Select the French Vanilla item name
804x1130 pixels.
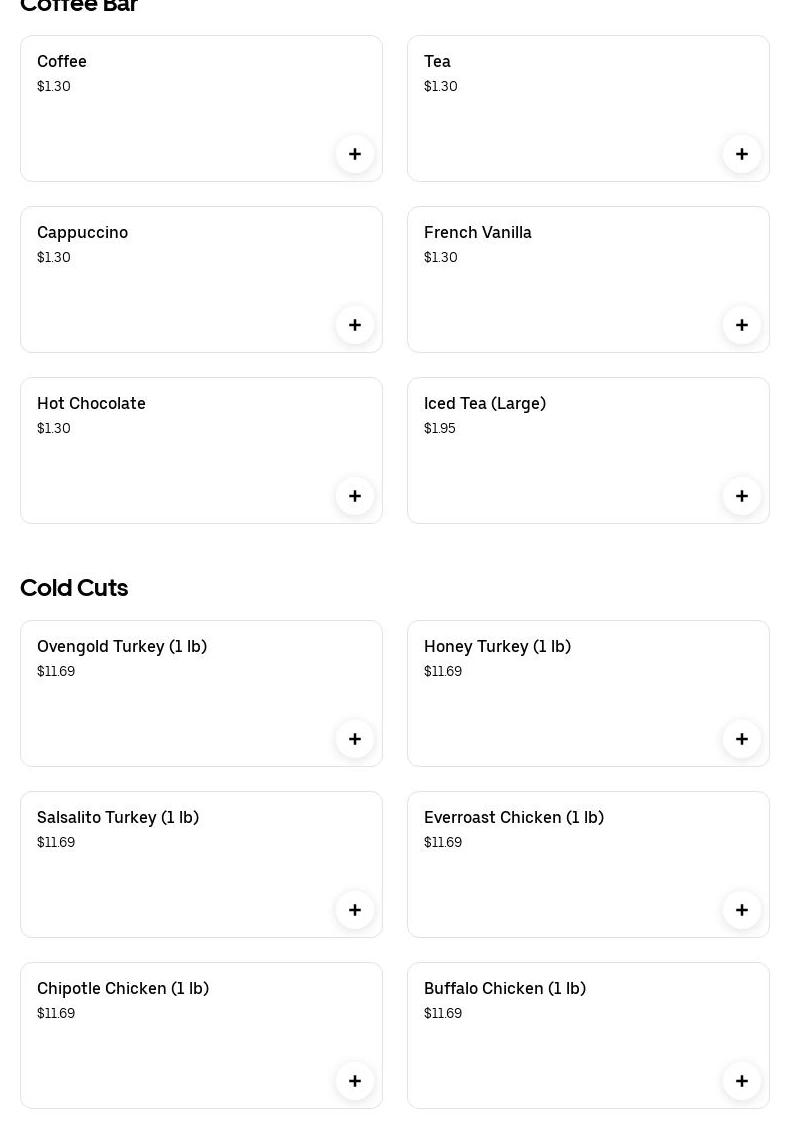[x=478, y=233]
